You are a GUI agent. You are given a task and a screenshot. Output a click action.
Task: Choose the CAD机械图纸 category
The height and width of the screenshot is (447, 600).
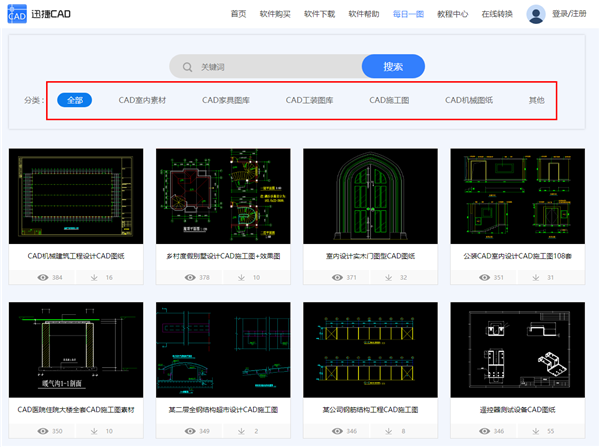pyautogui.click(x=469, y=100)
